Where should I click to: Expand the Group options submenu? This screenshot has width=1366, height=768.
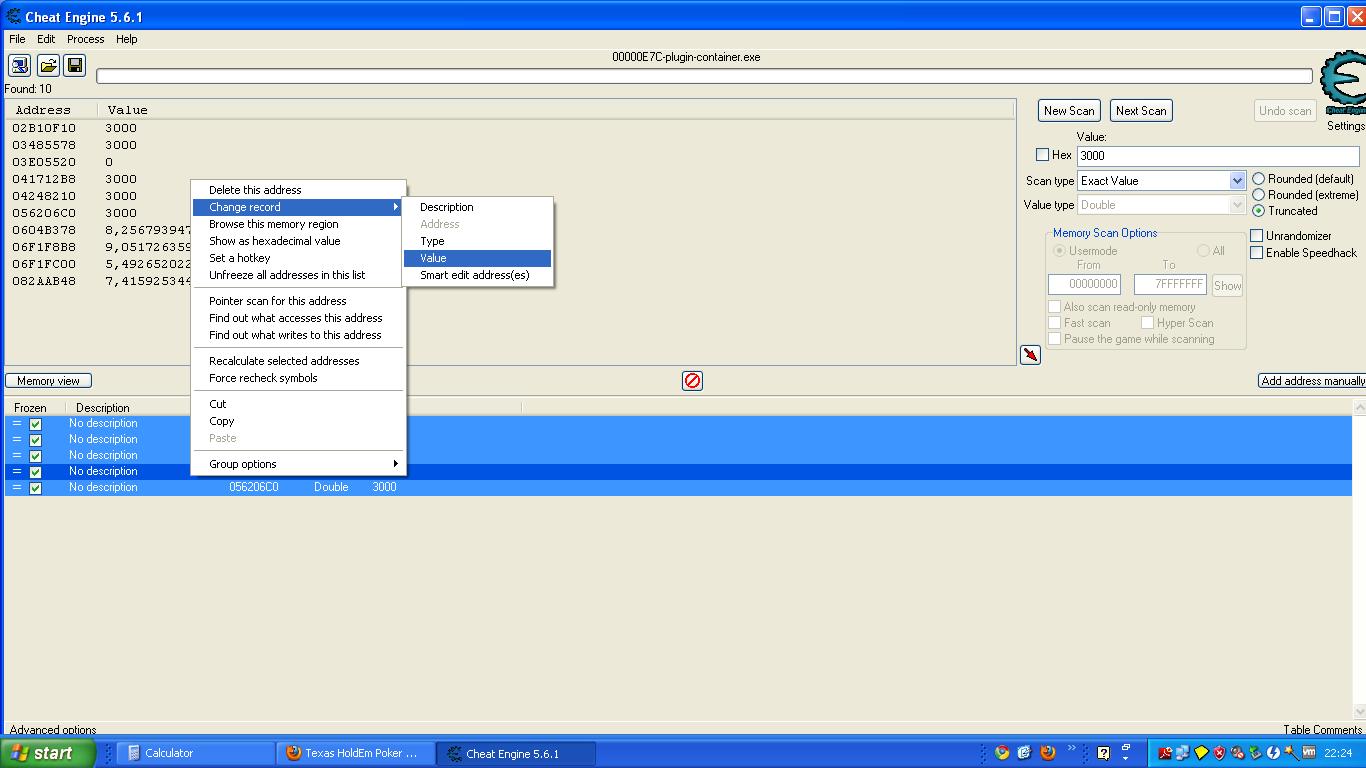coord(300,464)
